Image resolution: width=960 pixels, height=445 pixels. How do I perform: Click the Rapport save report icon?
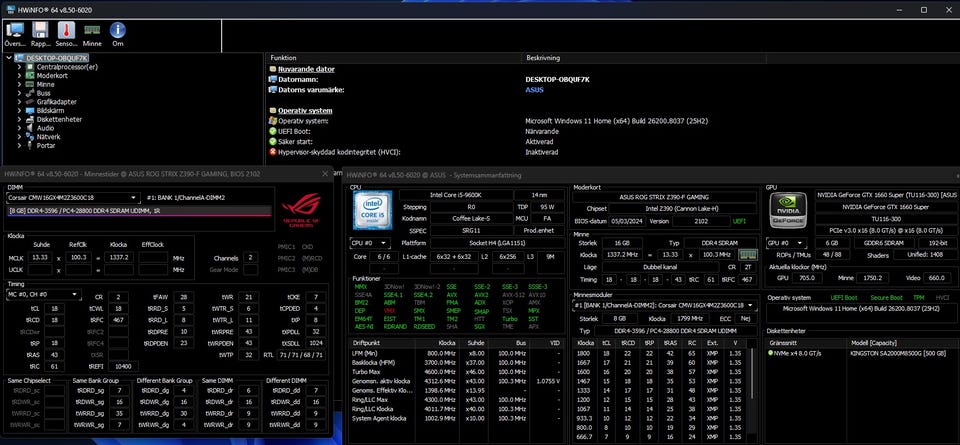[x=40, y=34]
